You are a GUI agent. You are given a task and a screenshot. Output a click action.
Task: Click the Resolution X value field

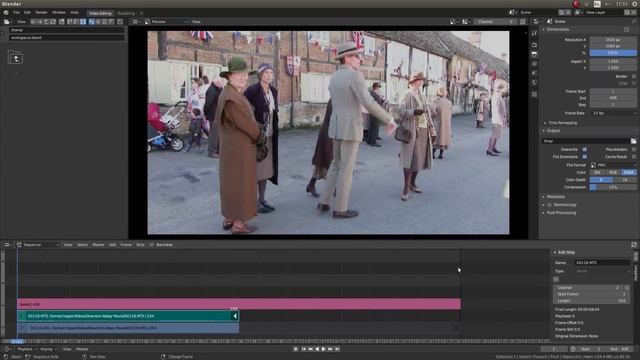coord(613,40)
